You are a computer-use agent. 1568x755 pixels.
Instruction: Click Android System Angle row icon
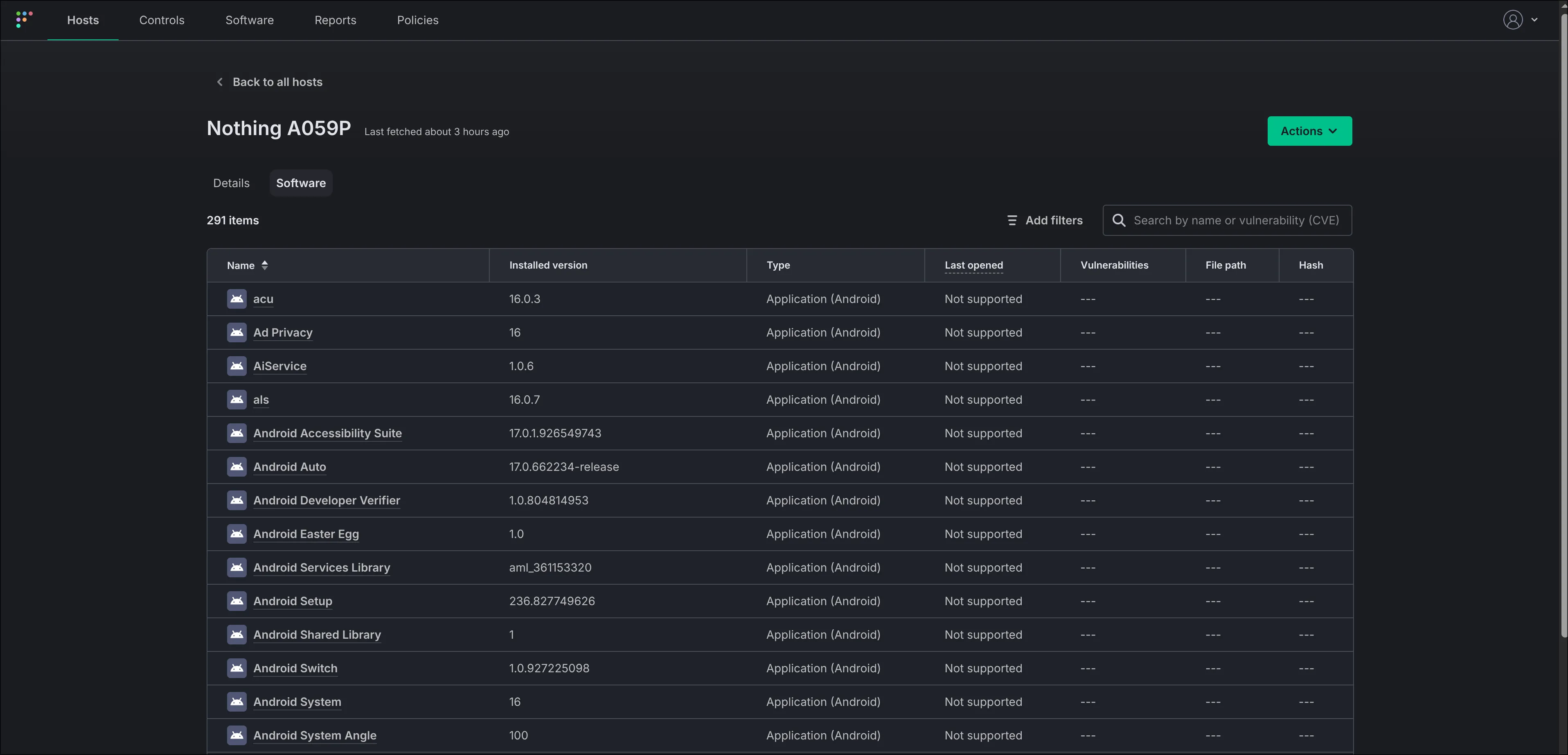237,735
